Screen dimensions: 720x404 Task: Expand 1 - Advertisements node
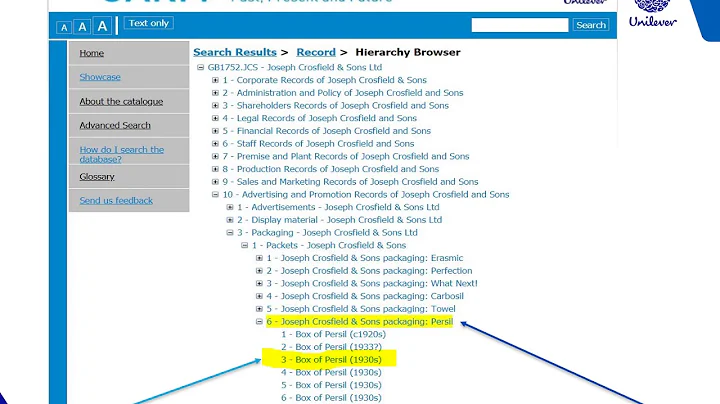[230, 208]
